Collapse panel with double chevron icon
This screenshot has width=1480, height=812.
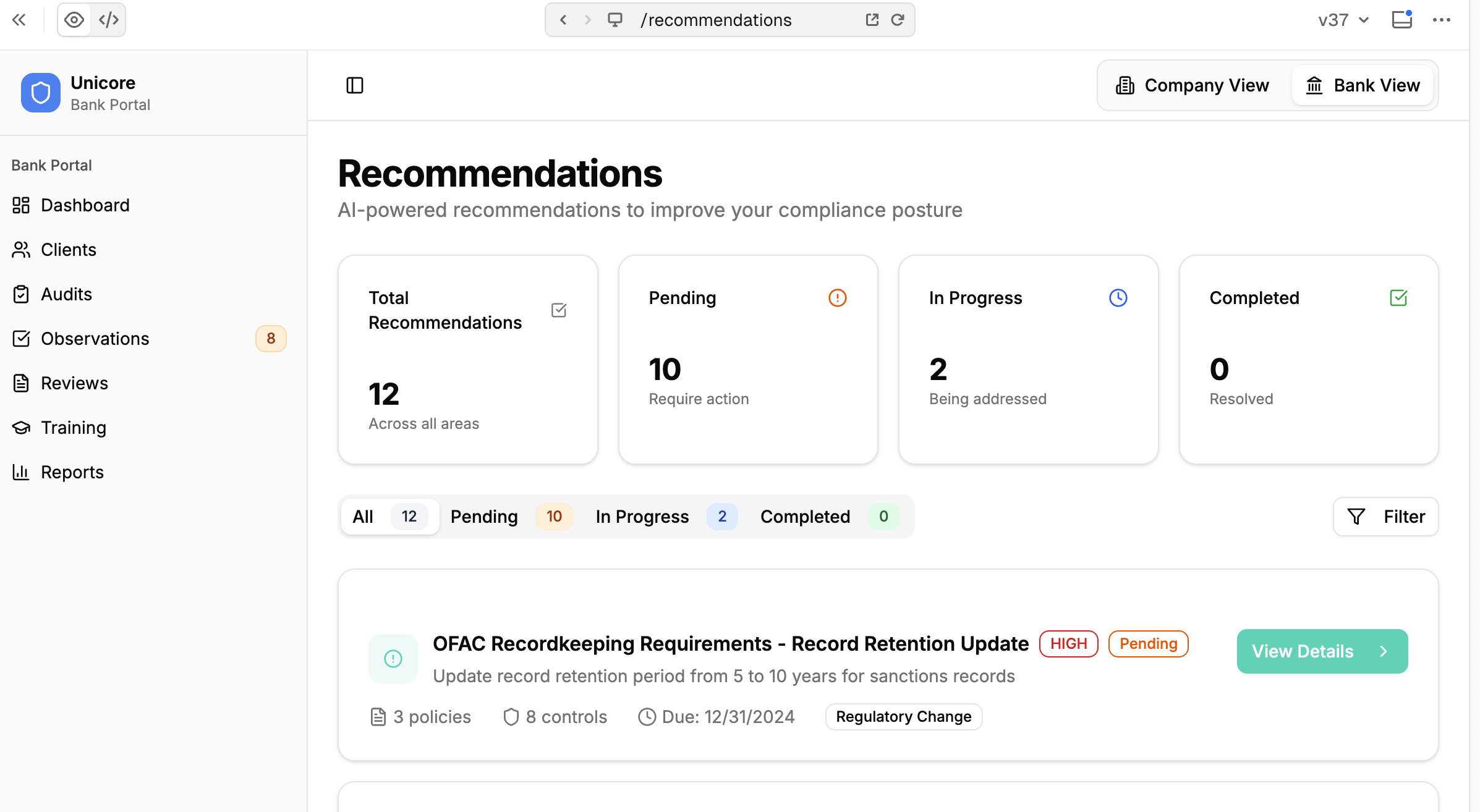19,20
